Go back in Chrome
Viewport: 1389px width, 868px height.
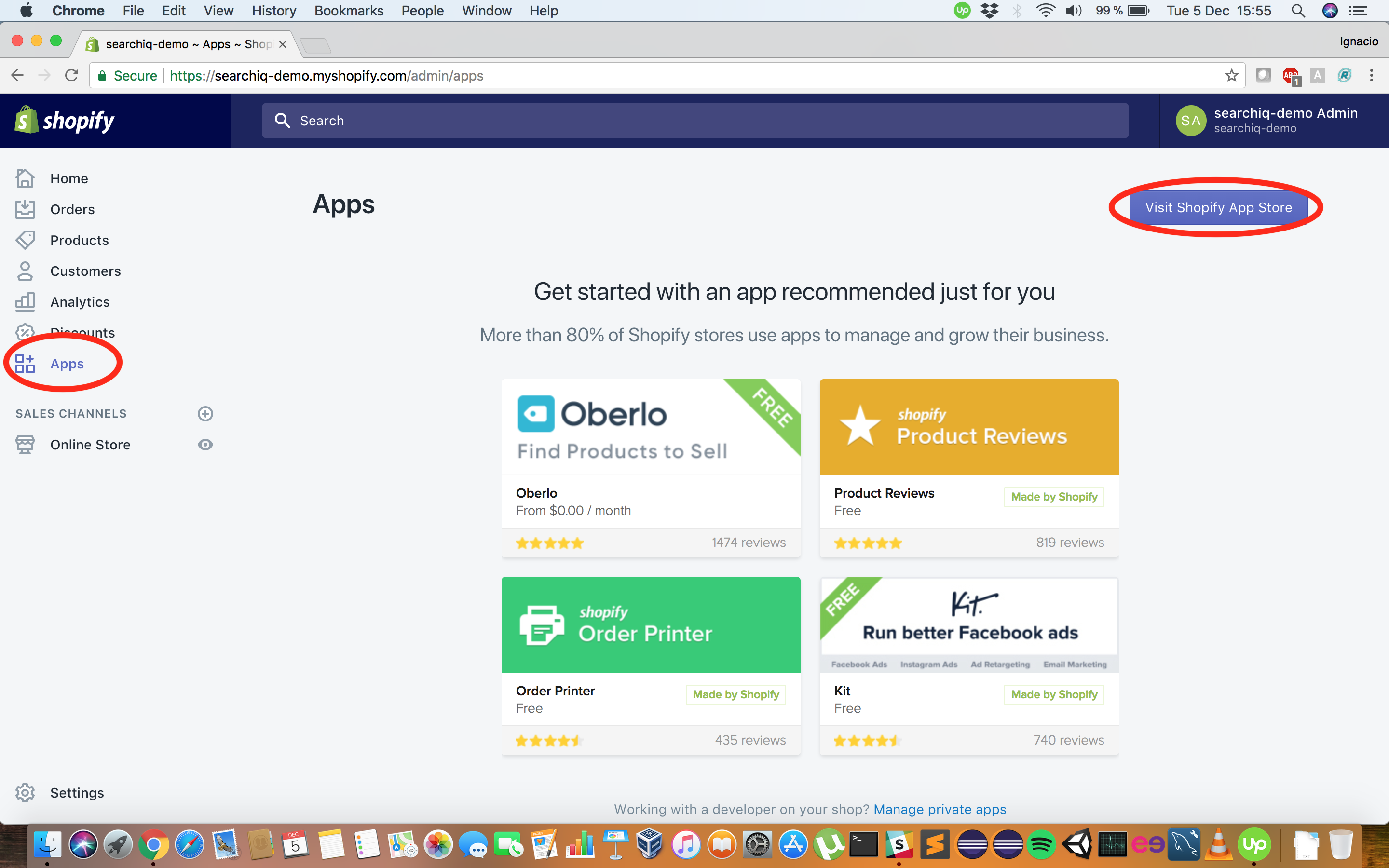pos(17,75)
